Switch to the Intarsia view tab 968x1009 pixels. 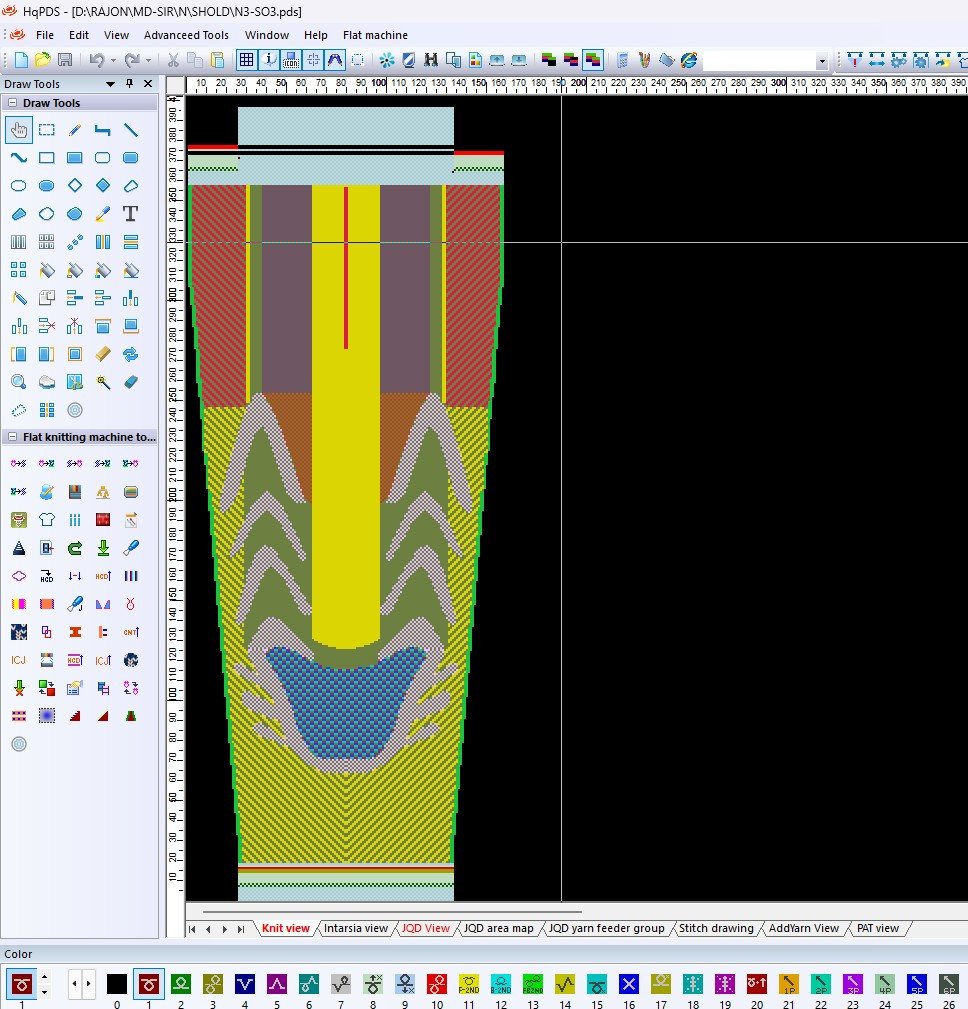pyautogui.click(x=355, y=929)
